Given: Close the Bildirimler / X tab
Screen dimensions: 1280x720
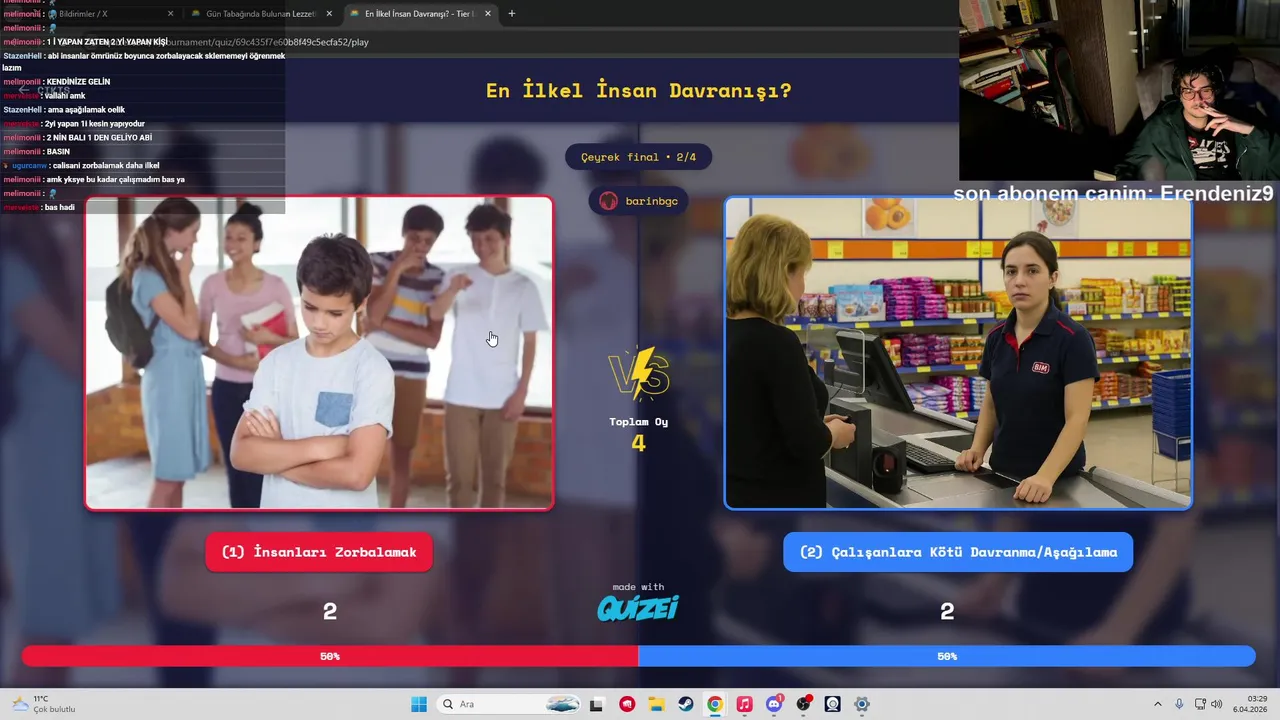Looking at the screenshot, I should [170, 14].
